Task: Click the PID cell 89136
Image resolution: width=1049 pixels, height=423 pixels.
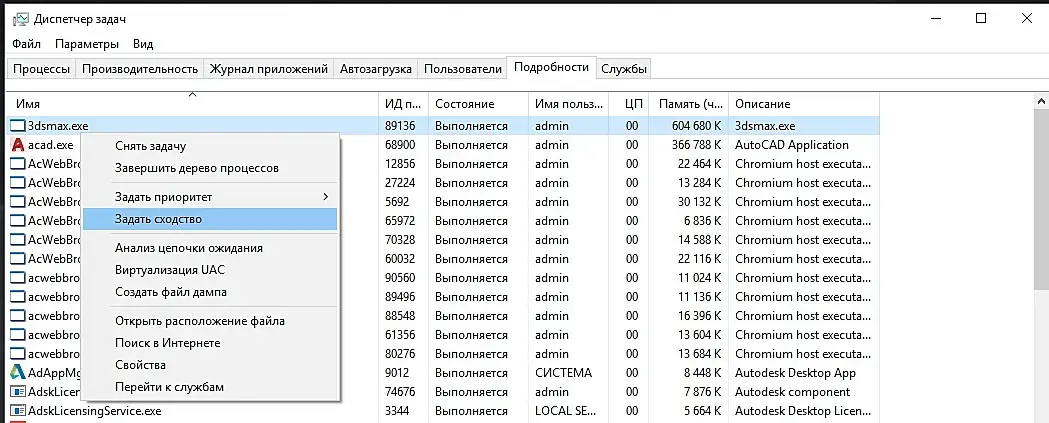Action: [401, 126]
